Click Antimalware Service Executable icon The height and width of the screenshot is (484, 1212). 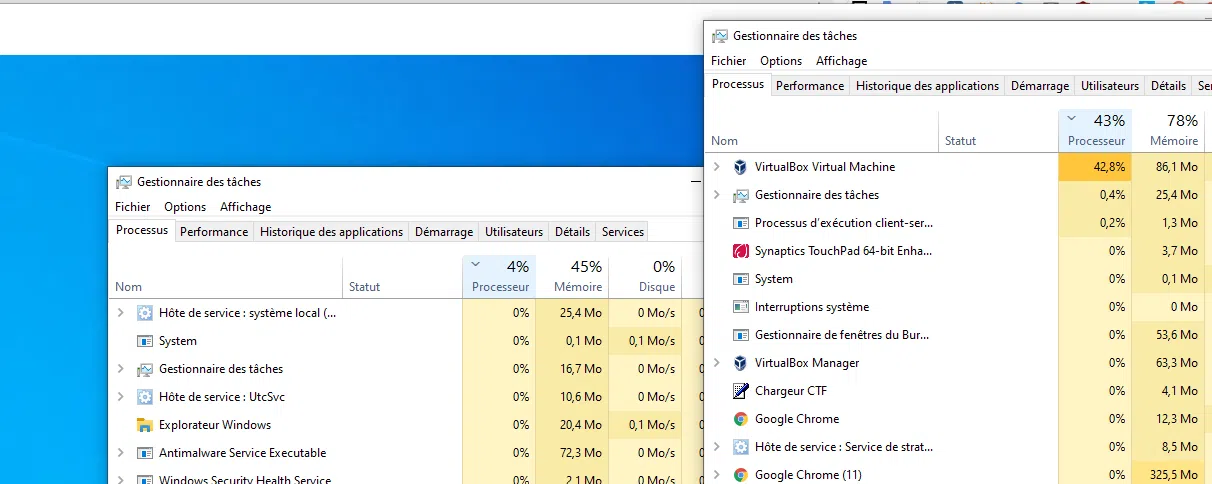[x=145, y=453]
